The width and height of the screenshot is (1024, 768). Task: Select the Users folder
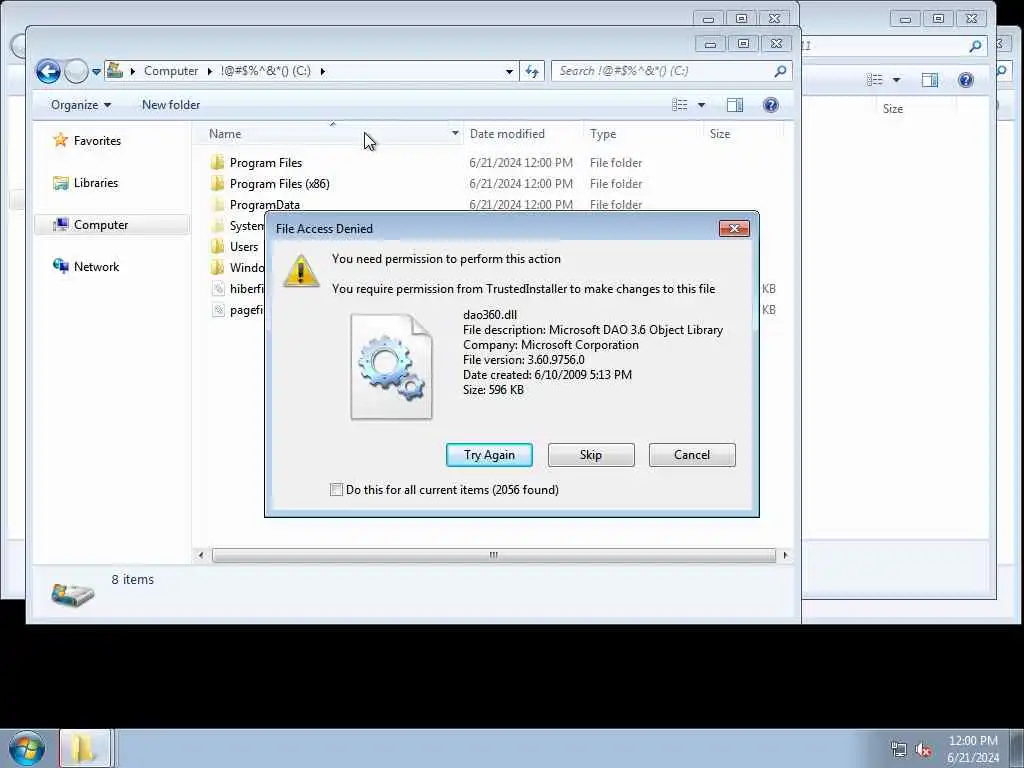pyautogui.click(x=244, y=247)
